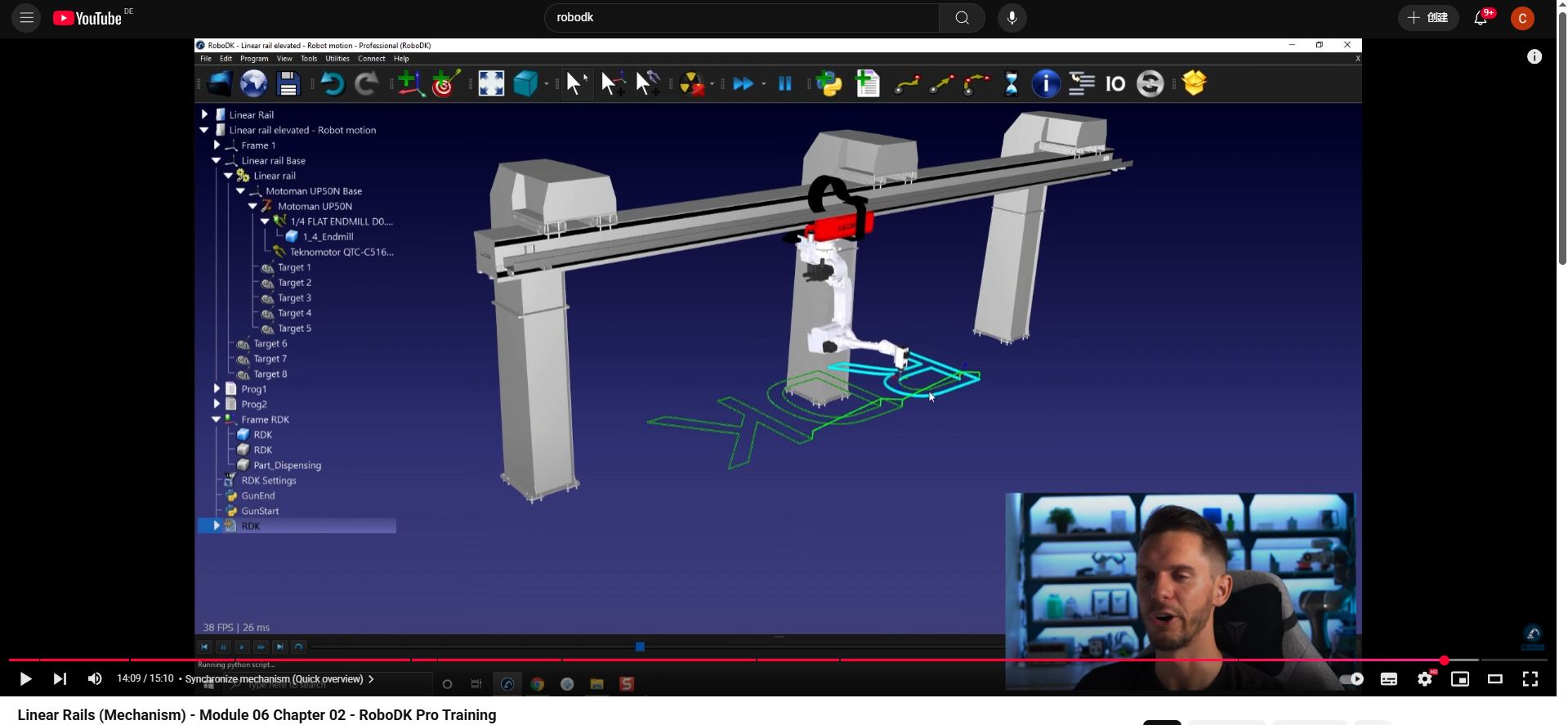
Task: Click the Synchronize mechanism chapter title
Action: click(275, 679)
